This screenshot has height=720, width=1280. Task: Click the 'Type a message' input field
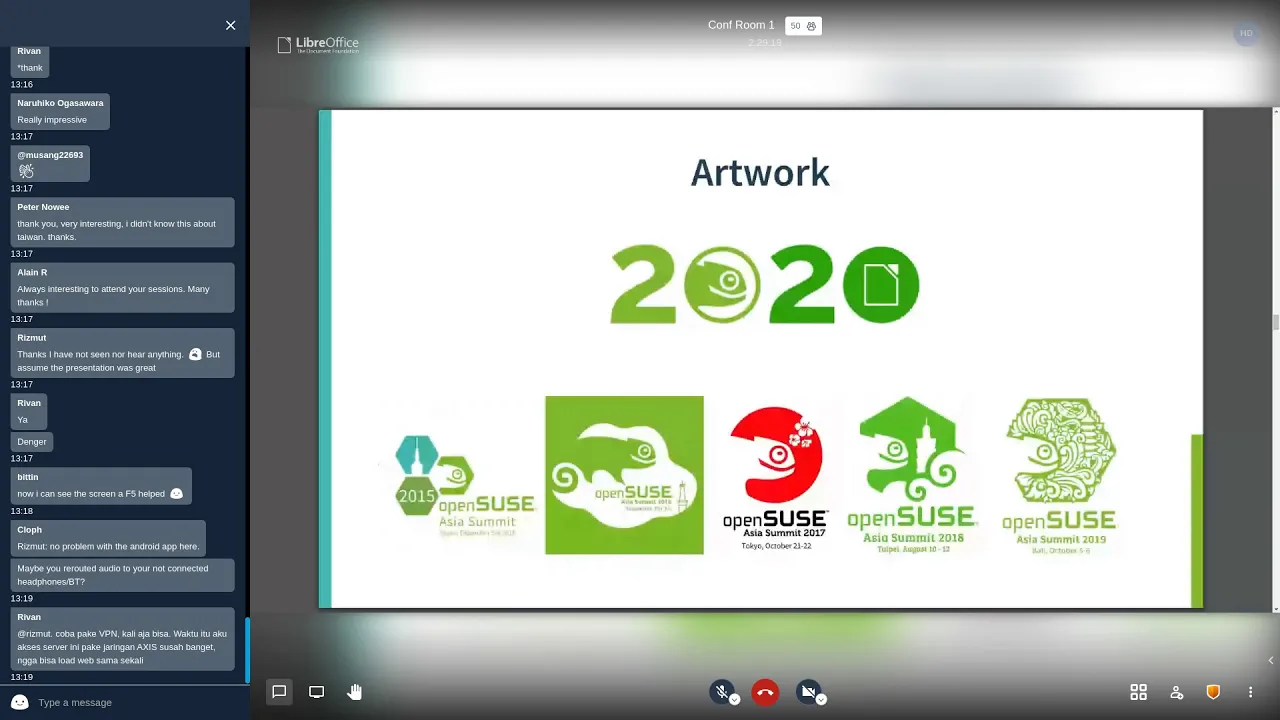coord(140,702)
